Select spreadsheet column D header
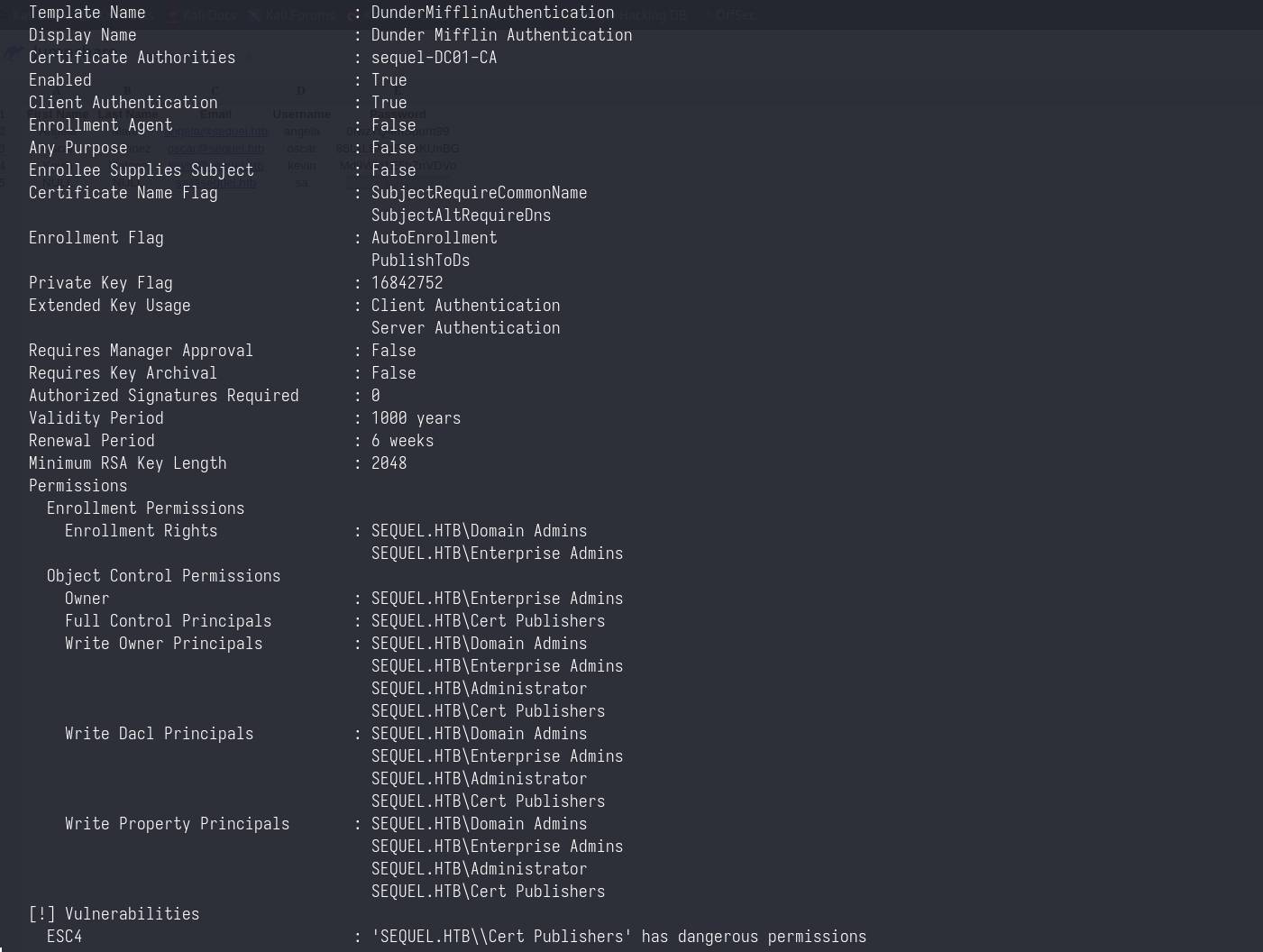This screenshot has width=1263, height=952. coord(301,91)
